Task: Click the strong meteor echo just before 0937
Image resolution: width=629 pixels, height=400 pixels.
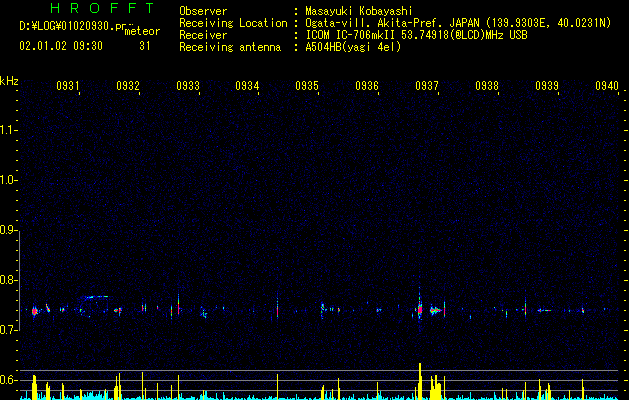Action: (x=420, y=309)
